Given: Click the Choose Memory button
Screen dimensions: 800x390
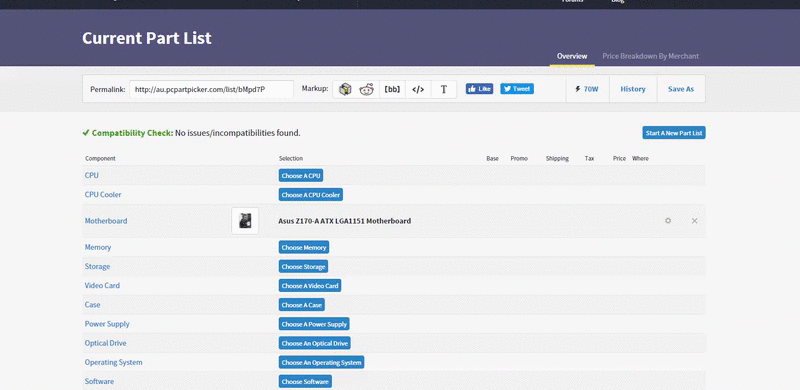Looking at the screenshot, I should click(304, 247).
